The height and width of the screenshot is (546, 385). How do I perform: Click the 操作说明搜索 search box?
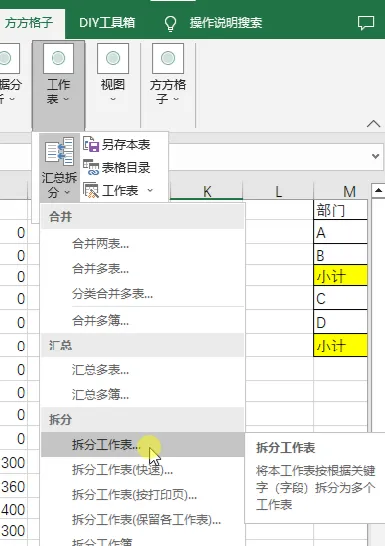pos(226,23)
